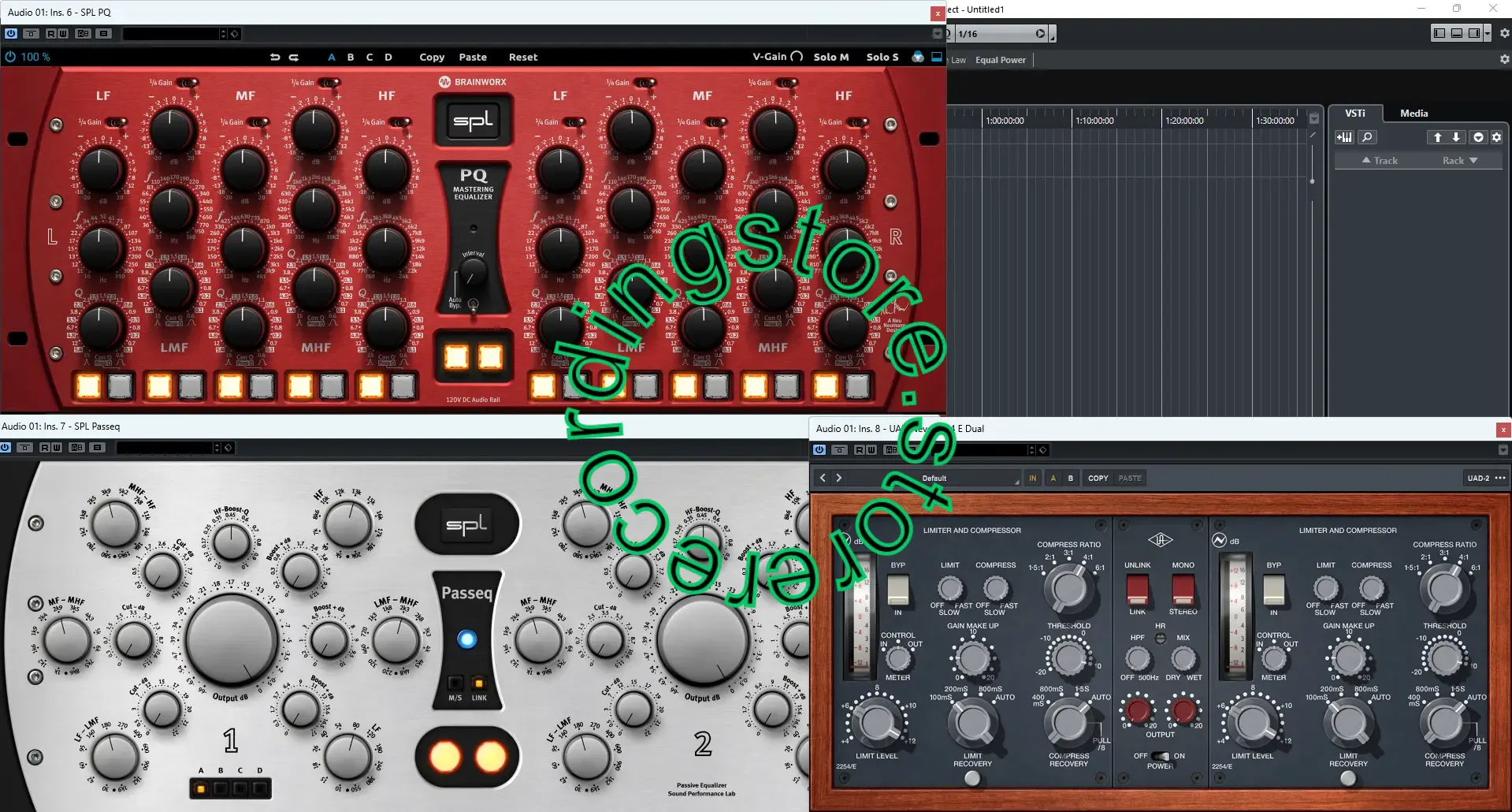Select preset slot A on the Passeq
This screenshot has width=1512, height=812.
(x=201, y=788)
